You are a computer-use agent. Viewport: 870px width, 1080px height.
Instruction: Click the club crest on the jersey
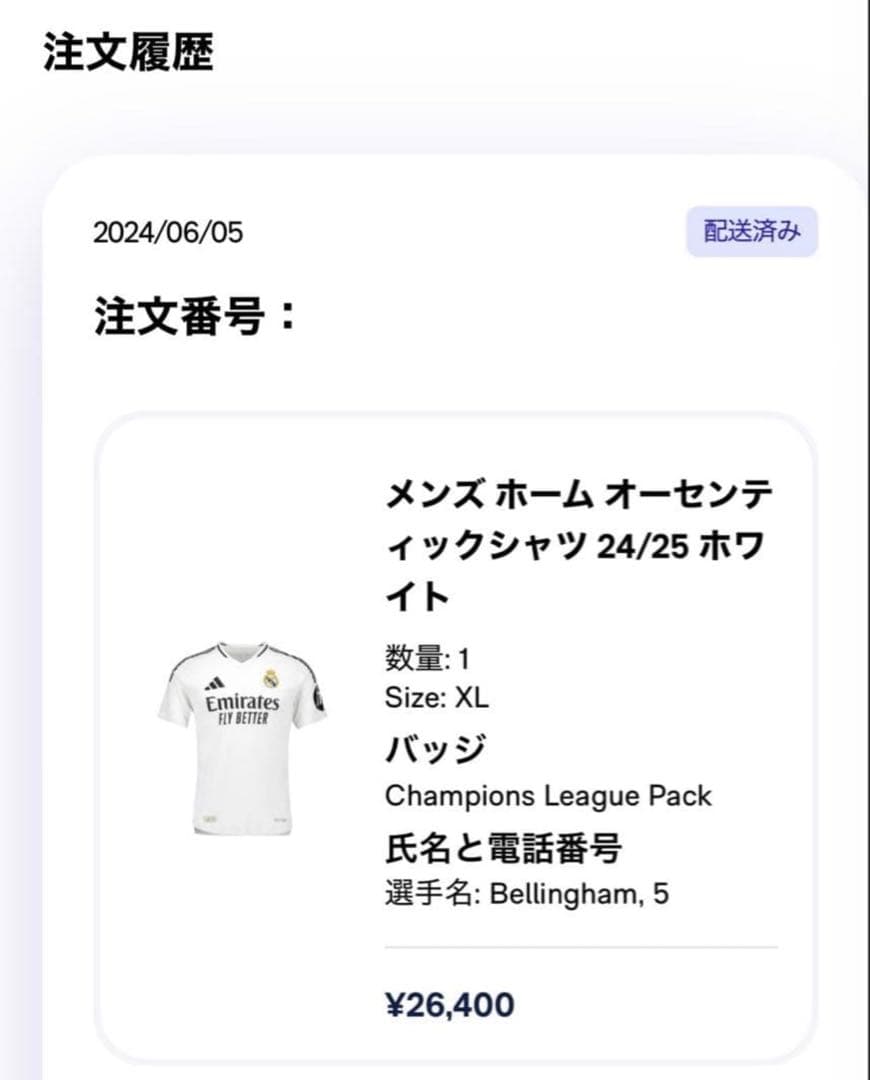[x=271, y=680]
